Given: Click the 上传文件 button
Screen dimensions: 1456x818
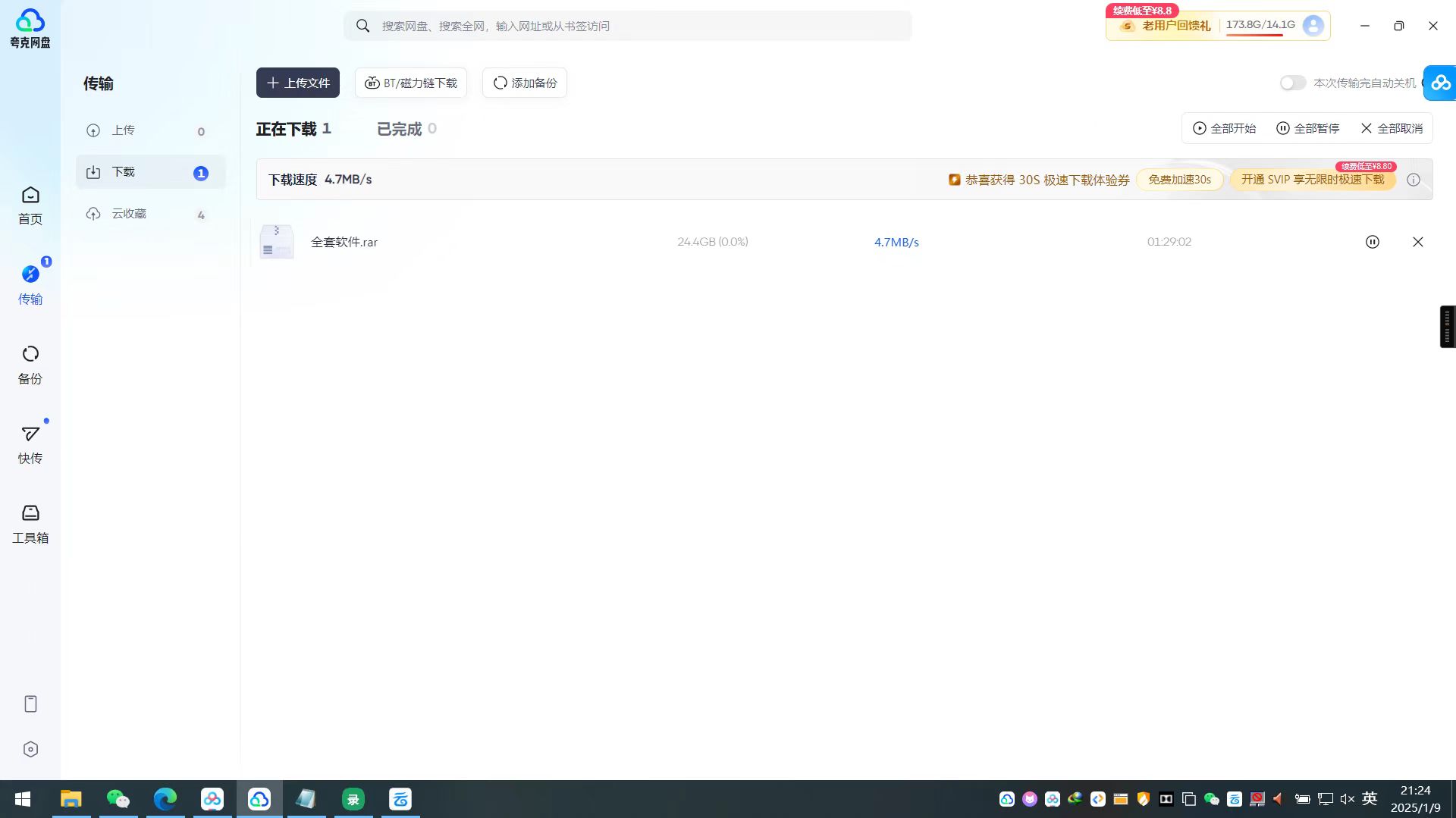Looking at the screenshot, I should click(x=298, y=83).
